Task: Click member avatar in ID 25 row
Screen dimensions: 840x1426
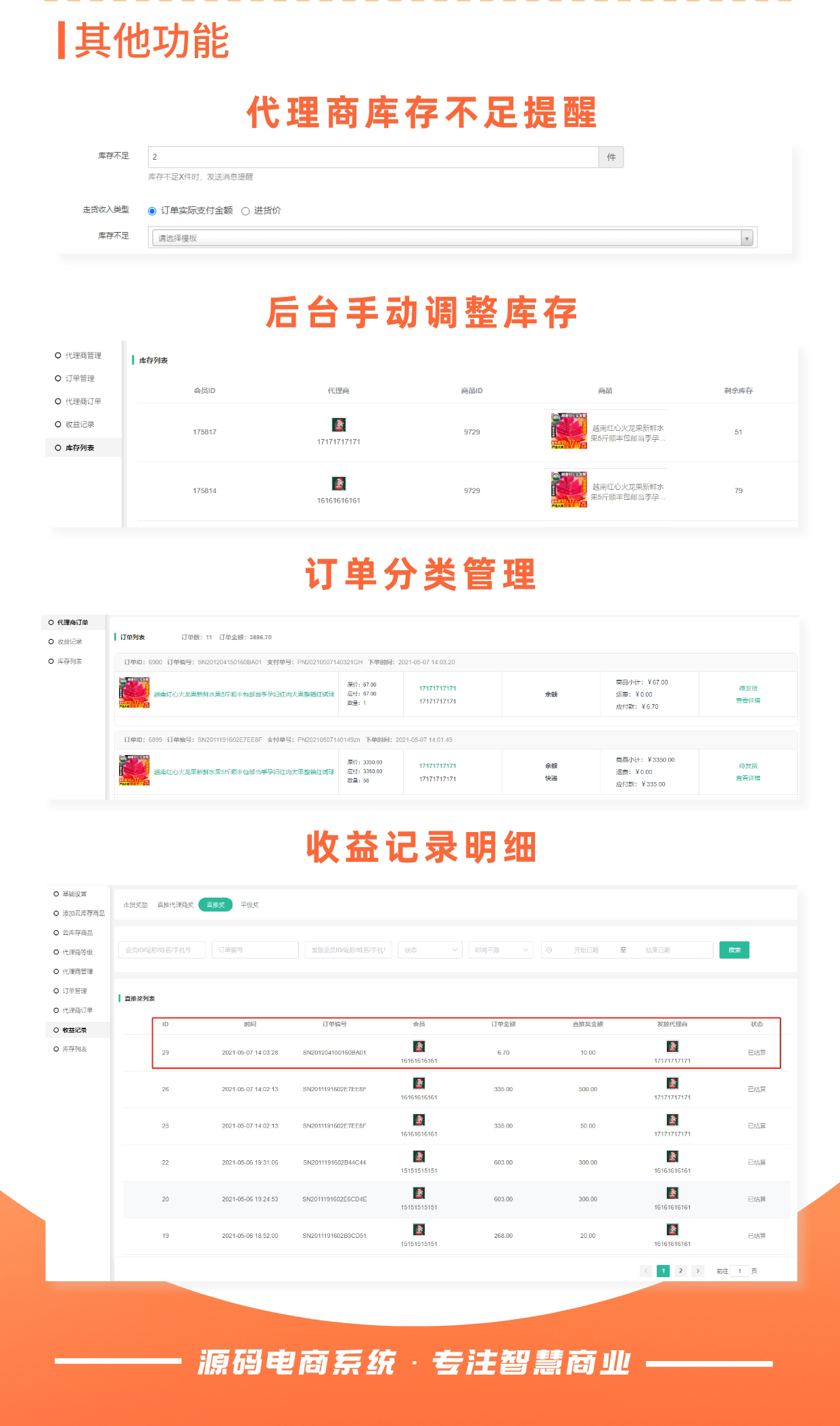Action: [419, 1119]
